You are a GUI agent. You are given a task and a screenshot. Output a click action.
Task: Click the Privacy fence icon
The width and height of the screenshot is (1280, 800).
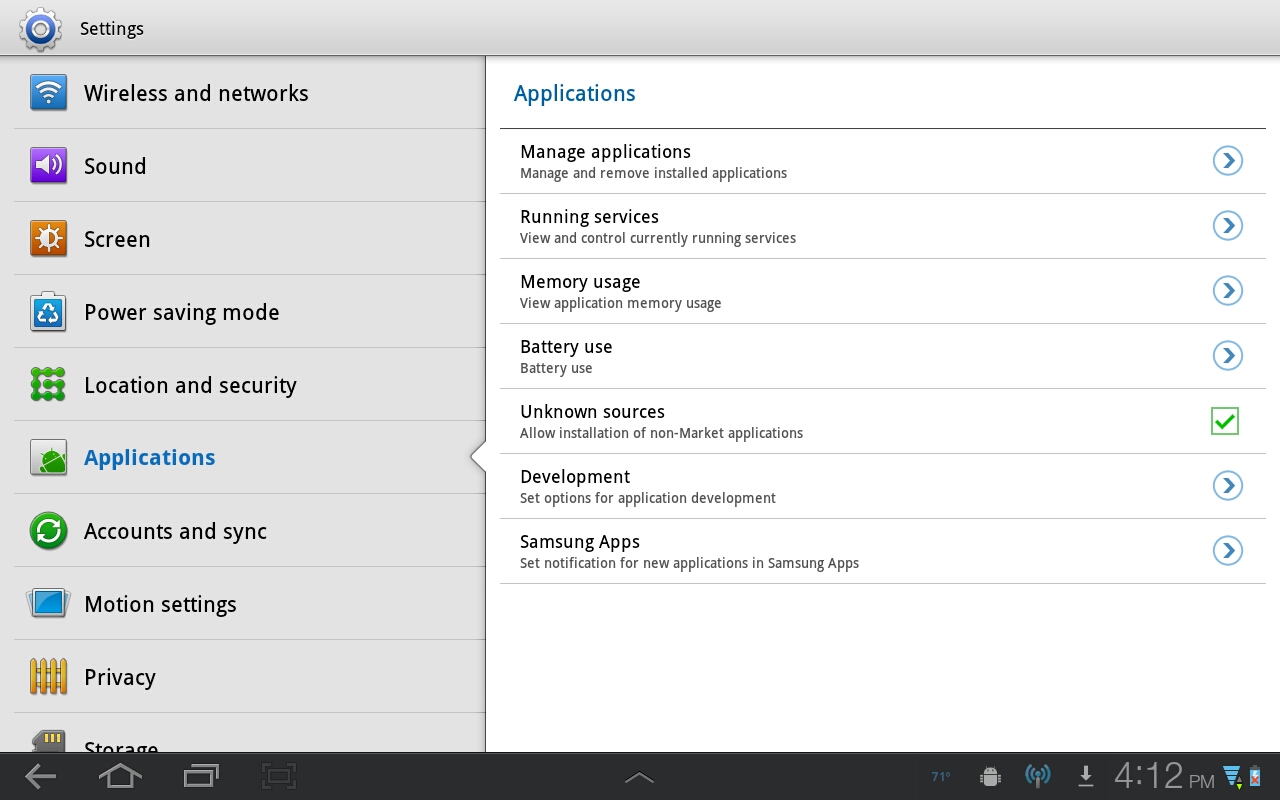(48, 677)
